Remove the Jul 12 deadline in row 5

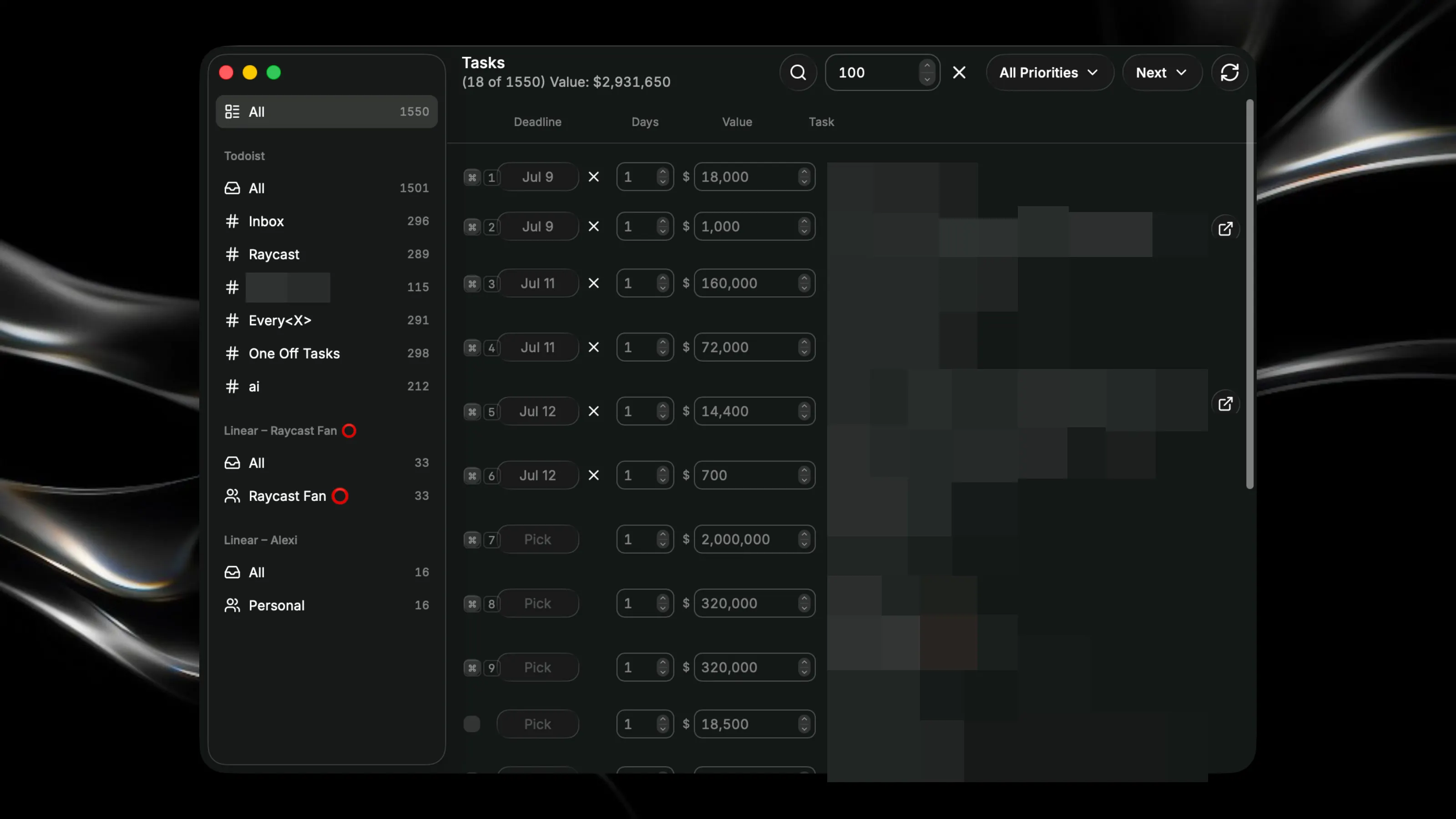[593, 411]
